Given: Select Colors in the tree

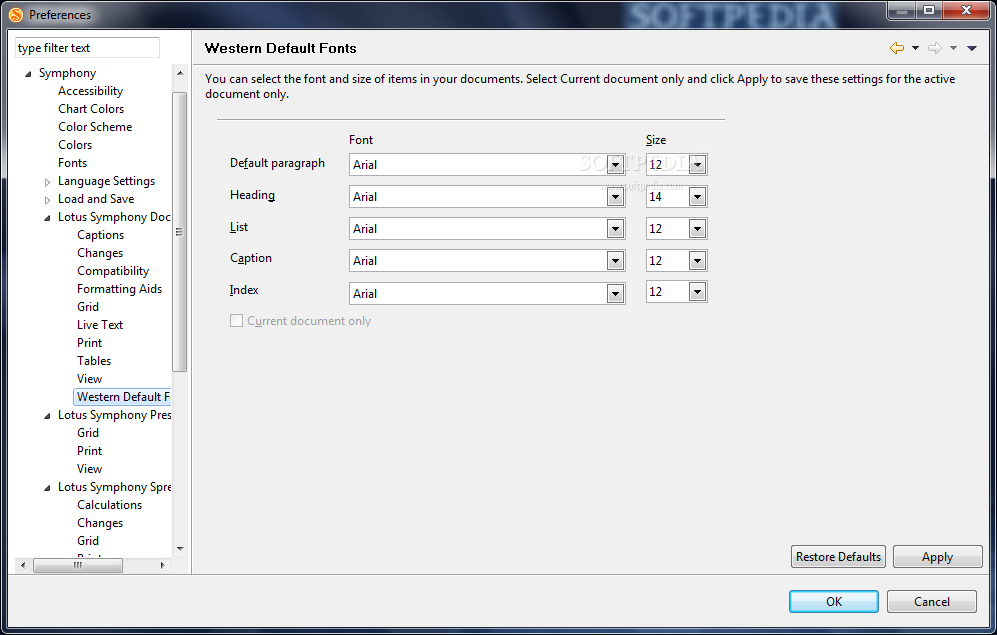Looking at the screenshot, I should pos(75,145).
